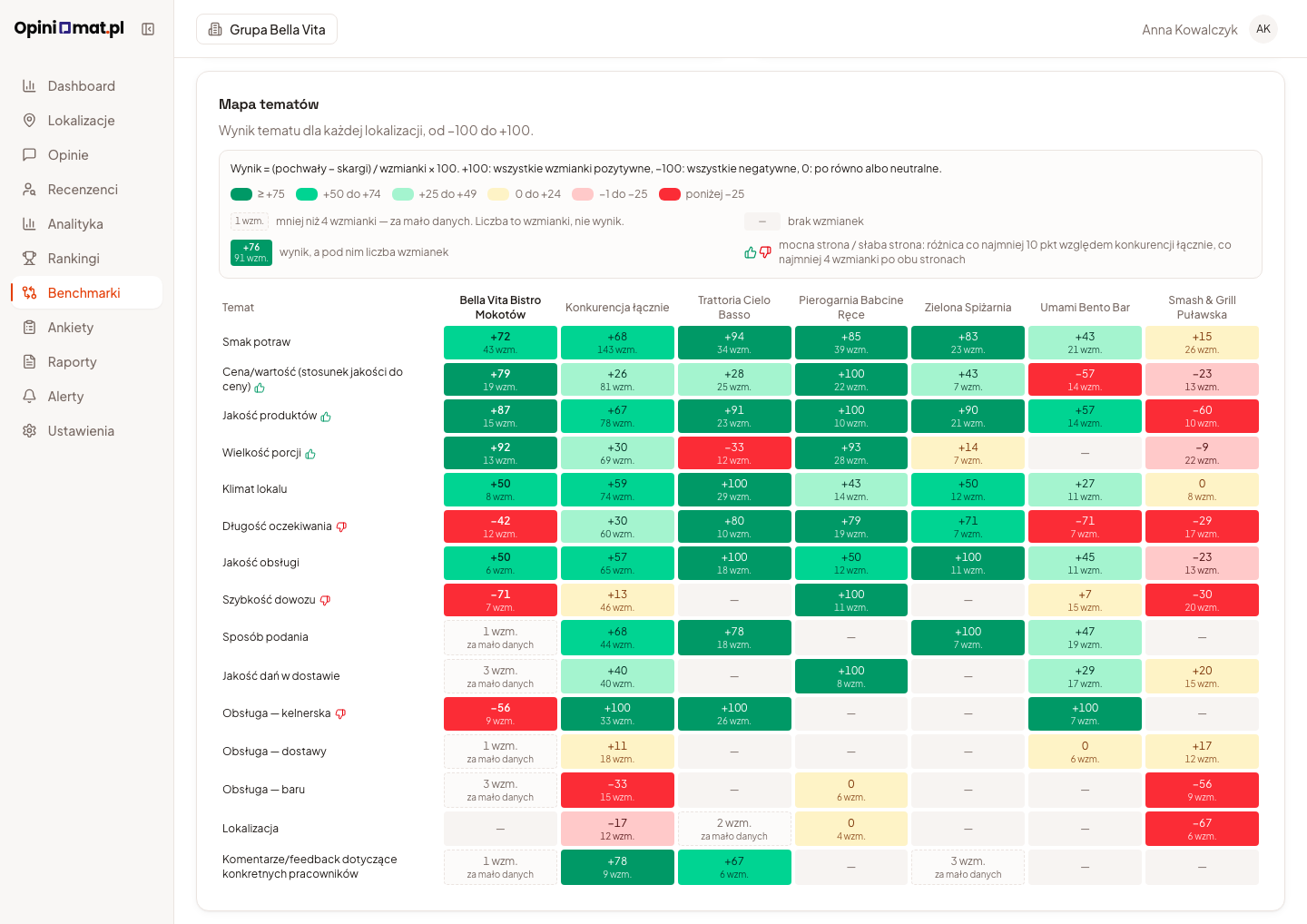Click the Recenzenci person icon
The height and width of the screenshot is (924, 1307).
(29, 189)
